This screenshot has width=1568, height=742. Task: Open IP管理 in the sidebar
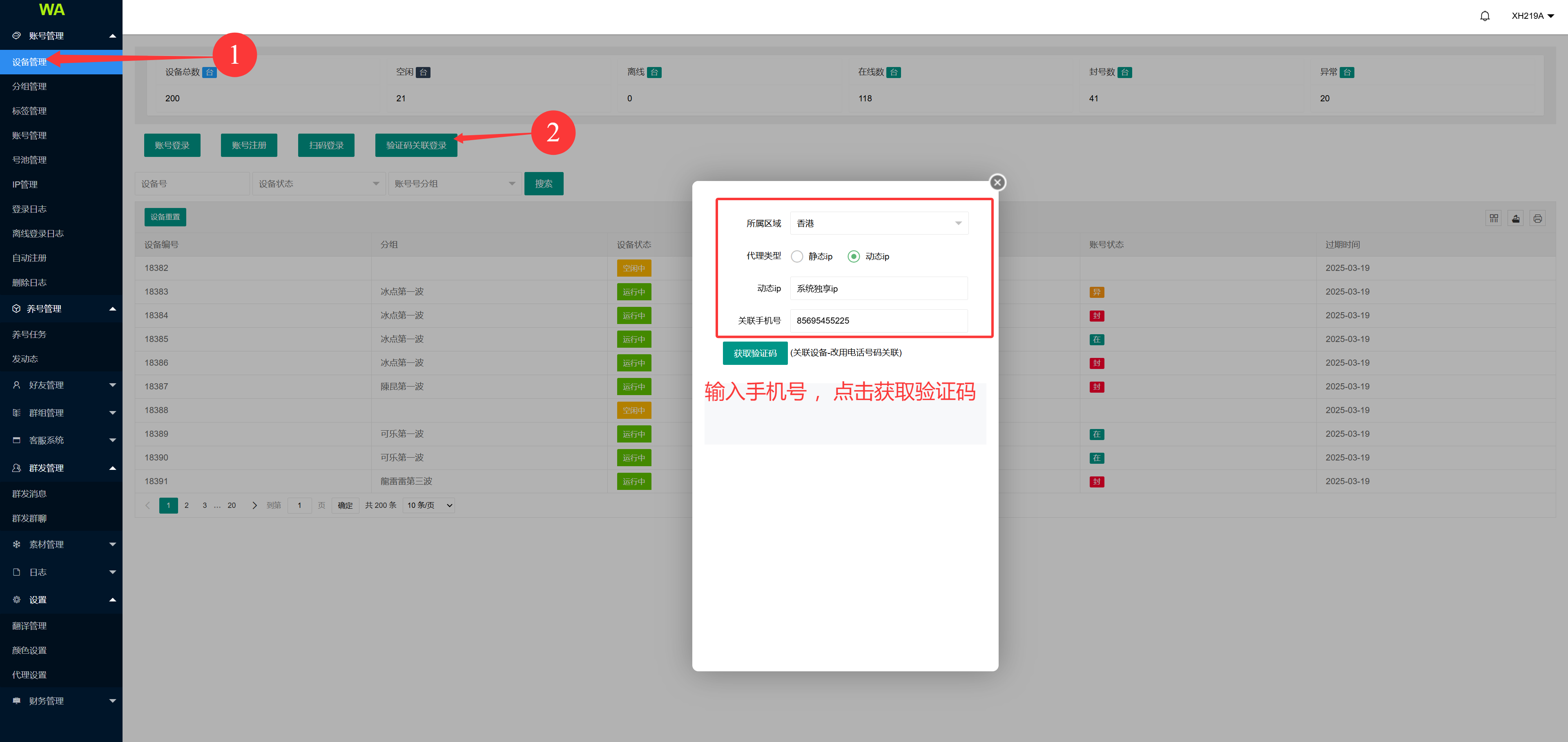(25, 184)
